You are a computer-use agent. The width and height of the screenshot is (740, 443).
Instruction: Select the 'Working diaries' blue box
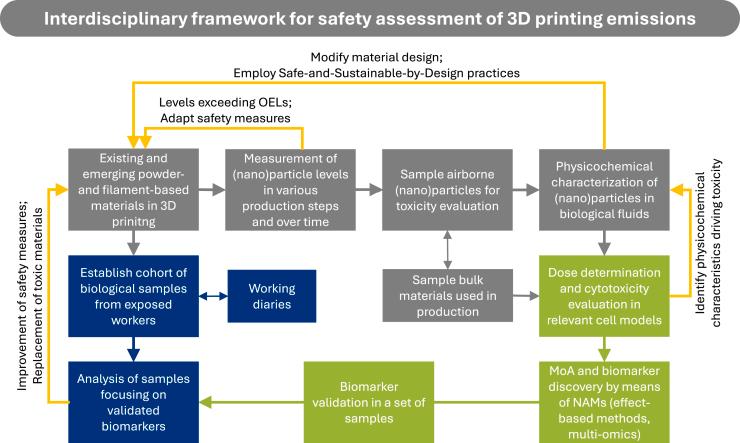click(x=272, y=296)
